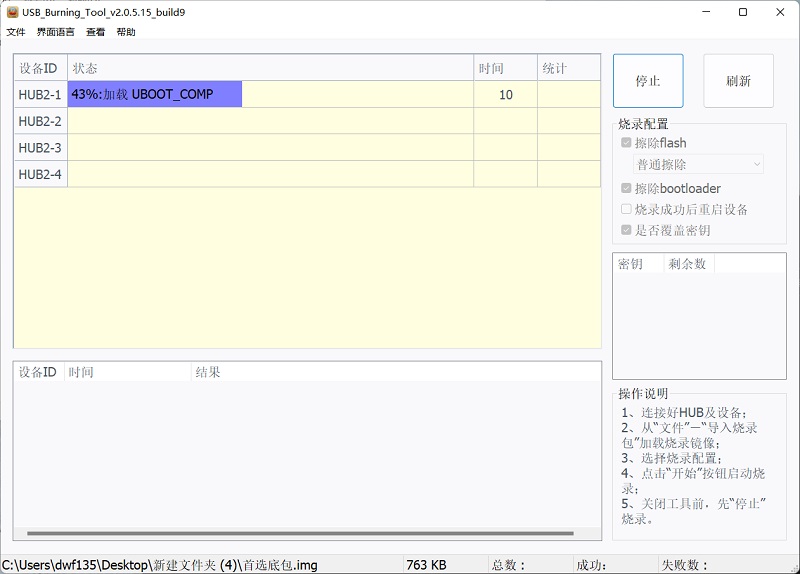Screen dimensions: 800x574
Task: Open the 查看 menu
Action: (95, 32)
